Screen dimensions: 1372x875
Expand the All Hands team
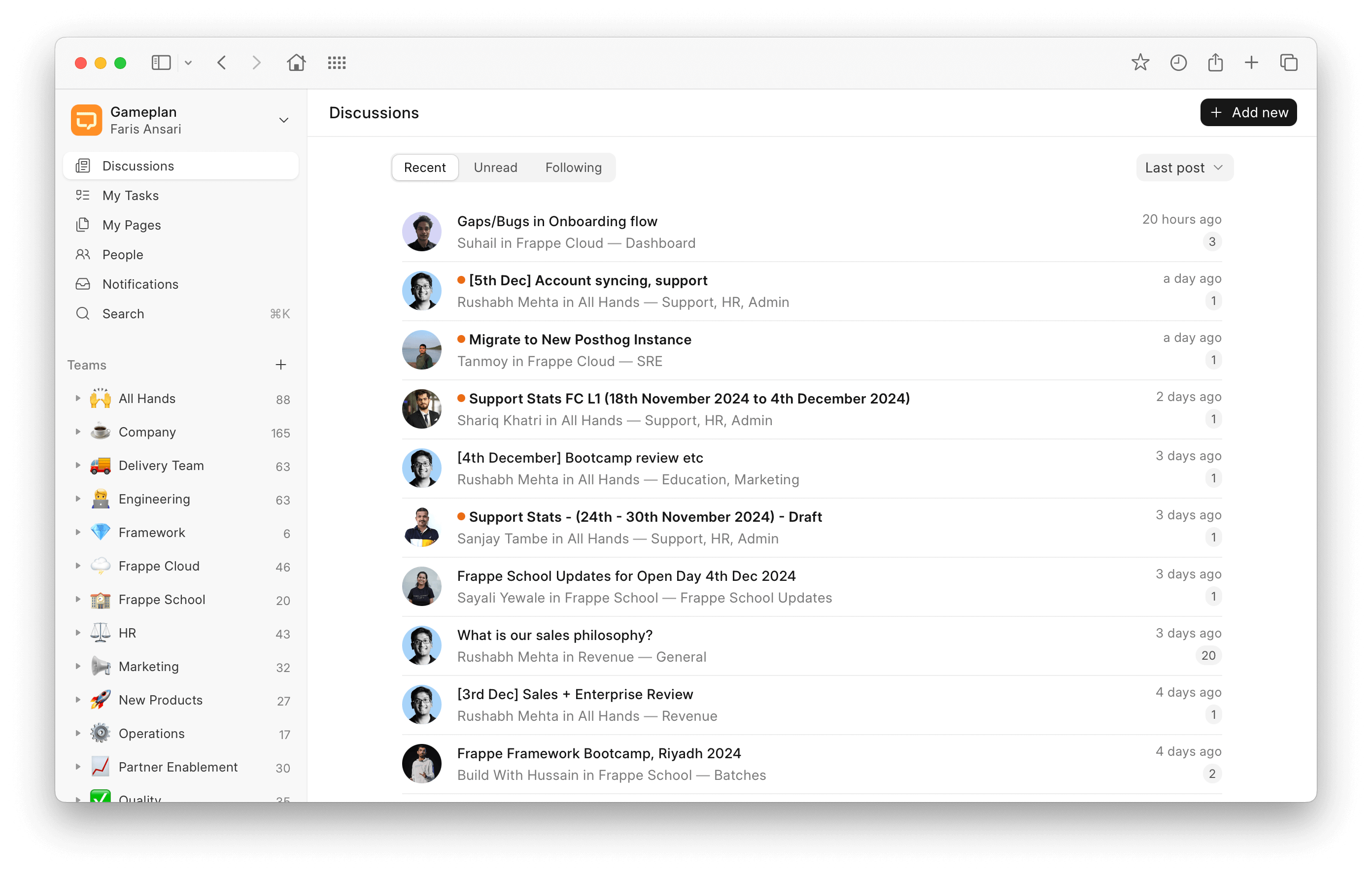coord(78,399)
